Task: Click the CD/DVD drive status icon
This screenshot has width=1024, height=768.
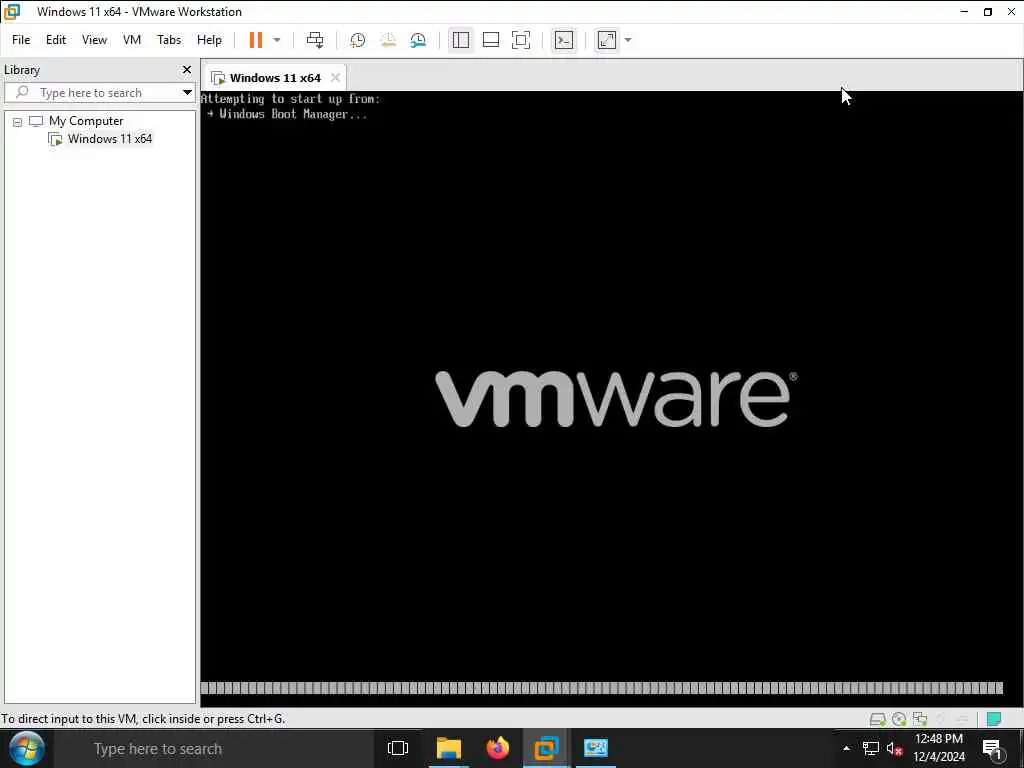Action: point(899,719)
